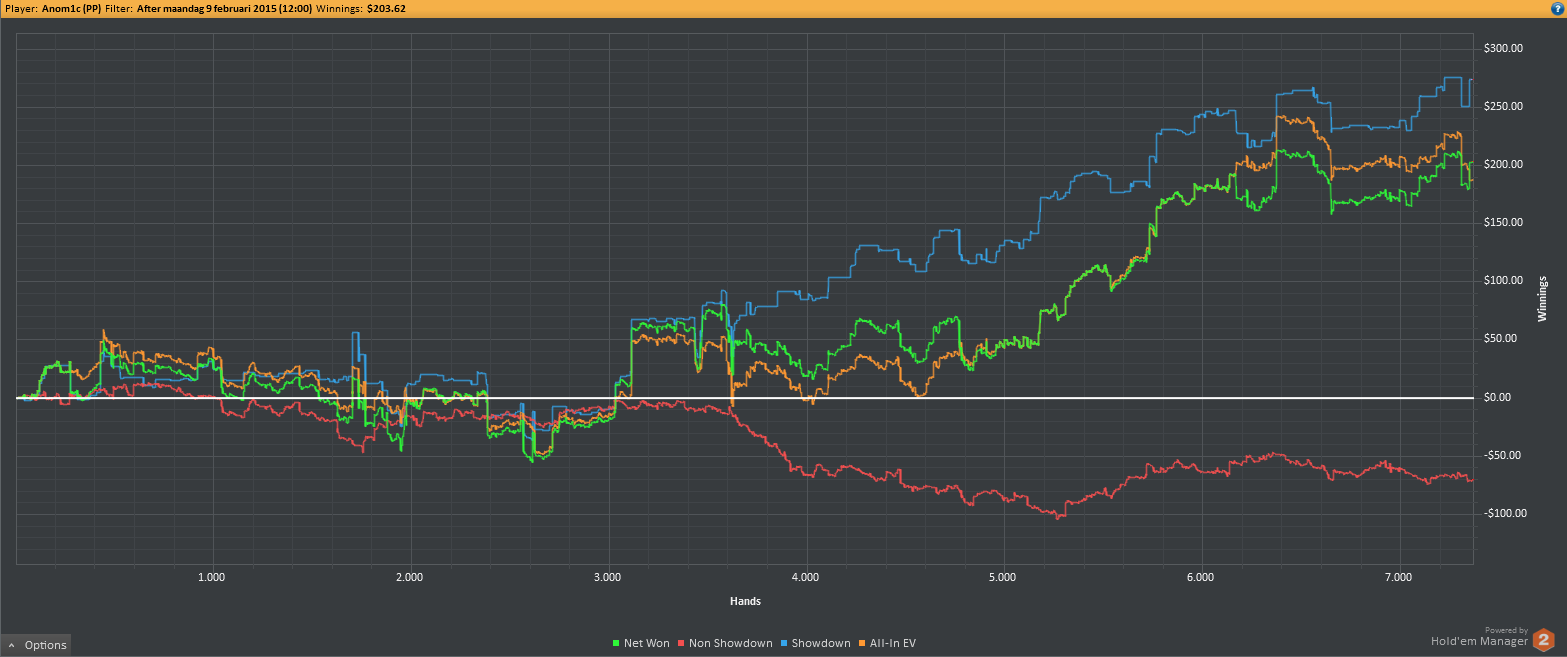Viewport: 1567px width, 657px height.
Task: Click the 1.000 hands tick label
Action: pyautogui.click(x=211, y=577)
